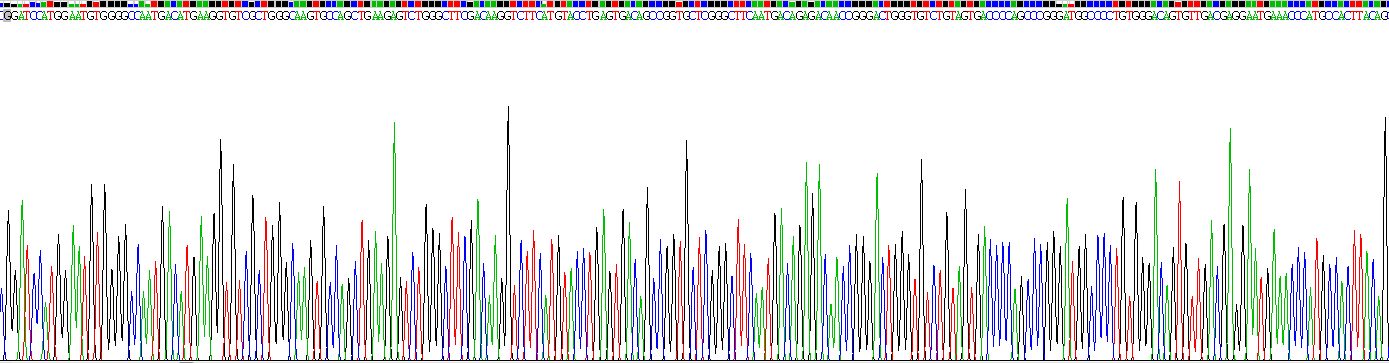Screen dimensions: 1389x363
Task: Select the highlighted first base G
Action: pyautogui.click(x=7, y=17)
